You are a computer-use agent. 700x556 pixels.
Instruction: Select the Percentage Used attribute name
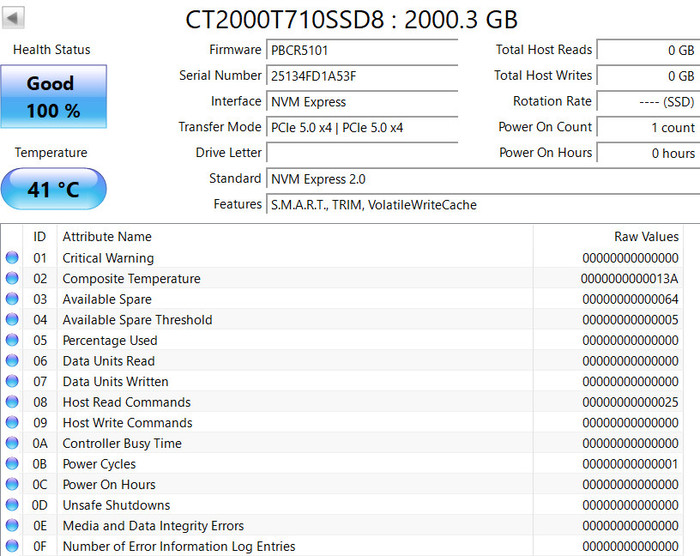tap(110, 340)
